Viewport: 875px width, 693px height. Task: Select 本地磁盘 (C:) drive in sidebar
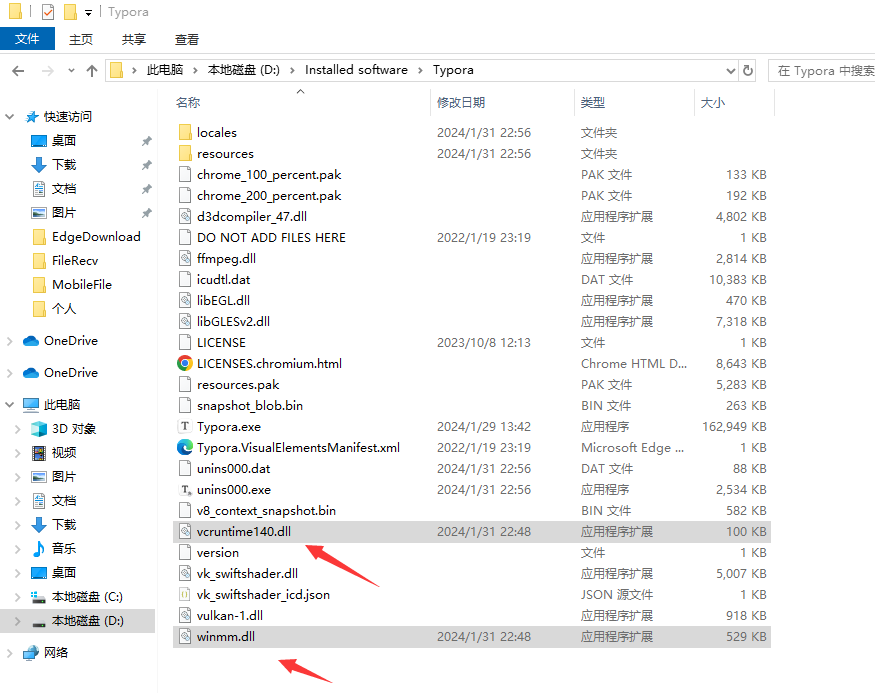(87, 596)
